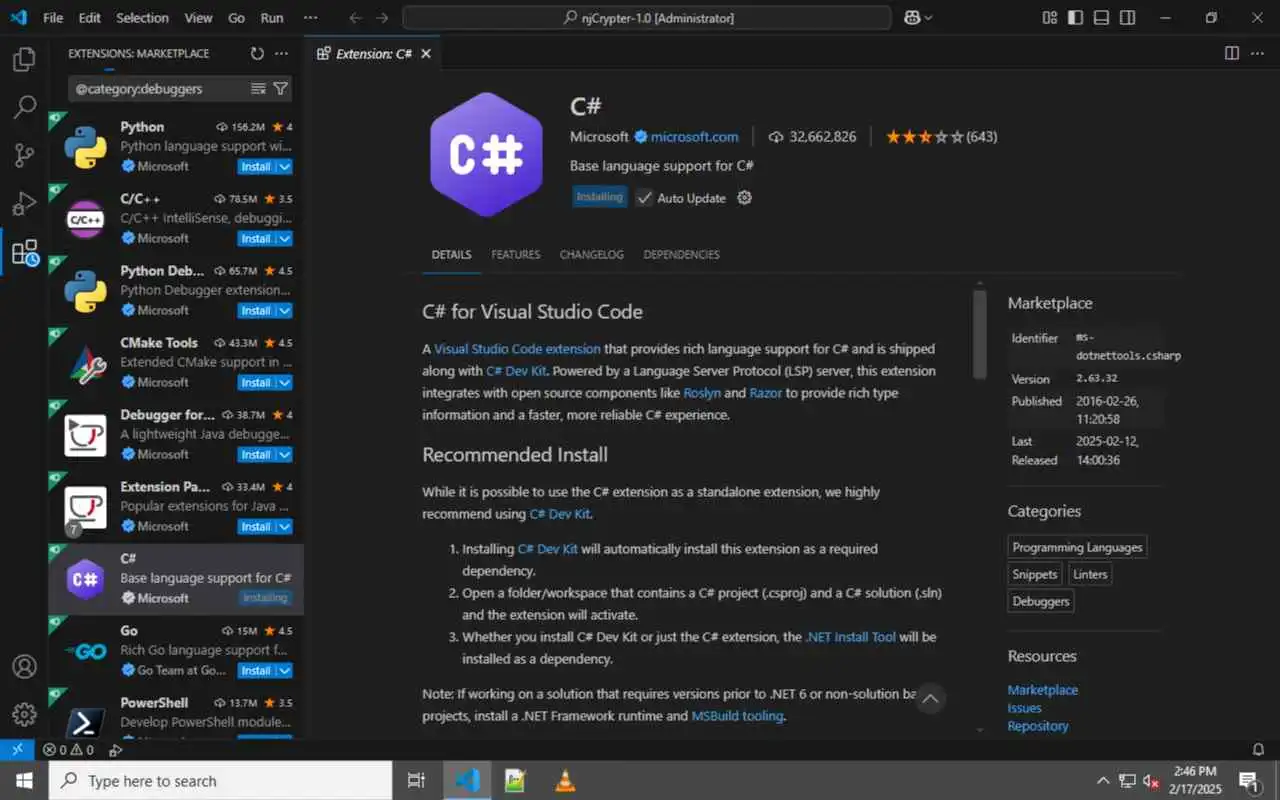Split the editor right
Image resolution: width=1280 pixels, height=800 pixels.
coord(1232,54)
